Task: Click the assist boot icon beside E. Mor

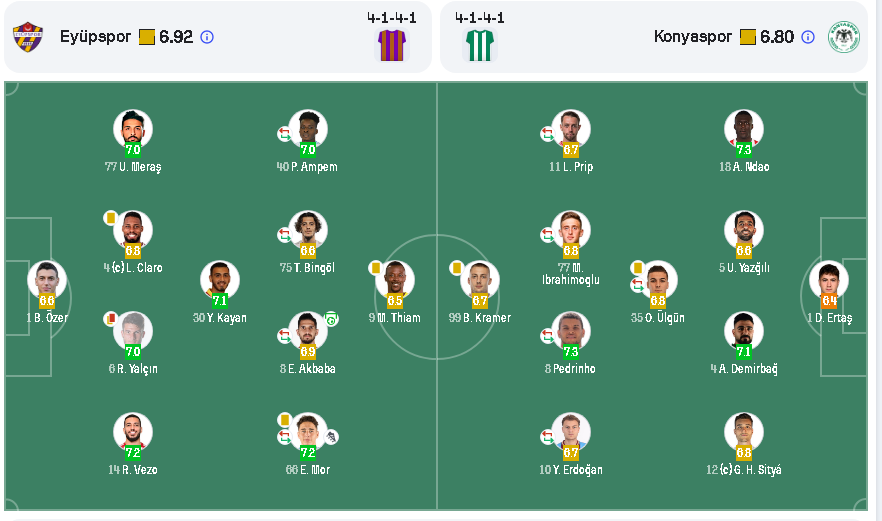Action: coord(331,436)
